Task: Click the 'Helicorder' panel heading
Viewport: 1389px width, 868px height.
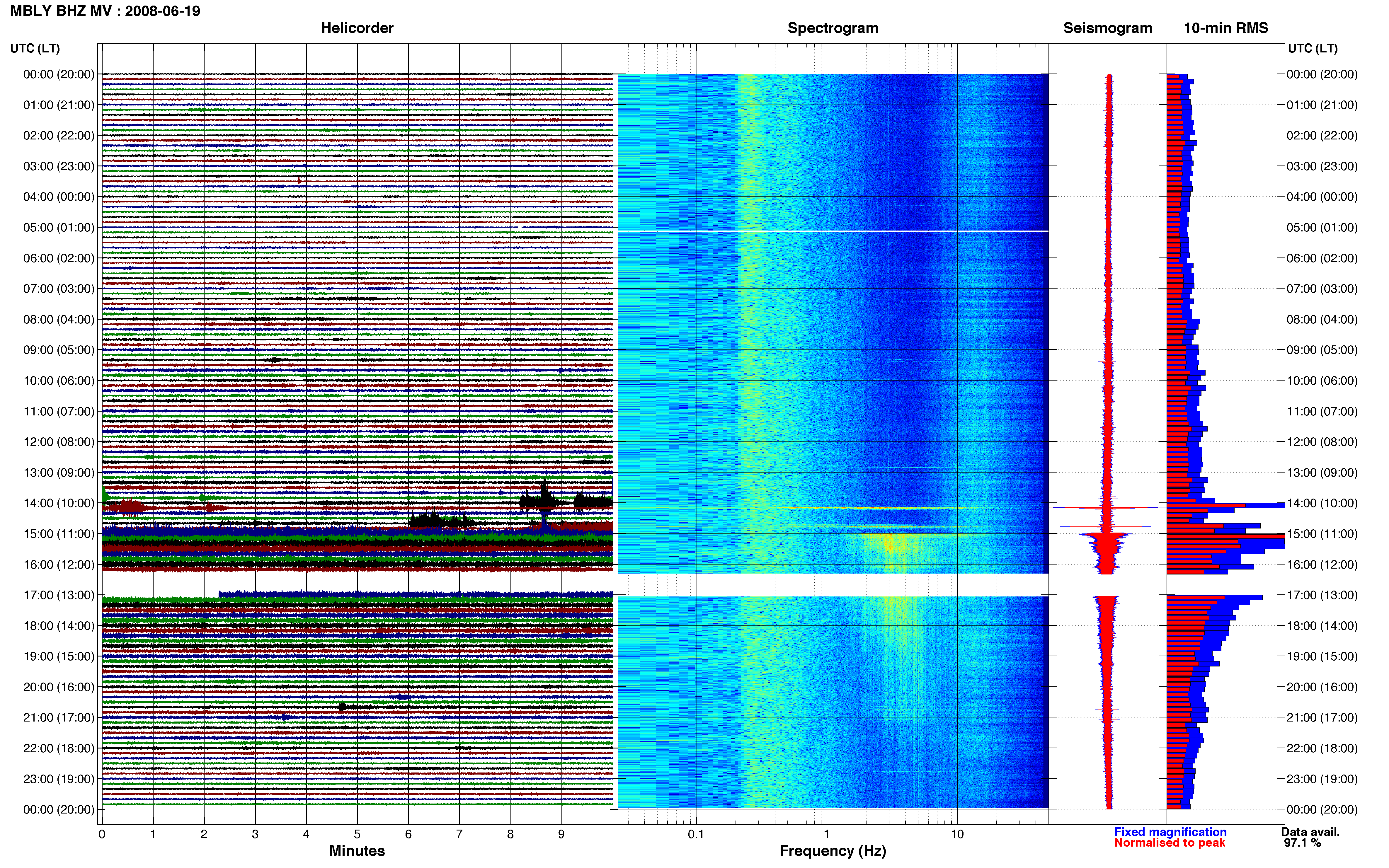Action: (357, 28)
